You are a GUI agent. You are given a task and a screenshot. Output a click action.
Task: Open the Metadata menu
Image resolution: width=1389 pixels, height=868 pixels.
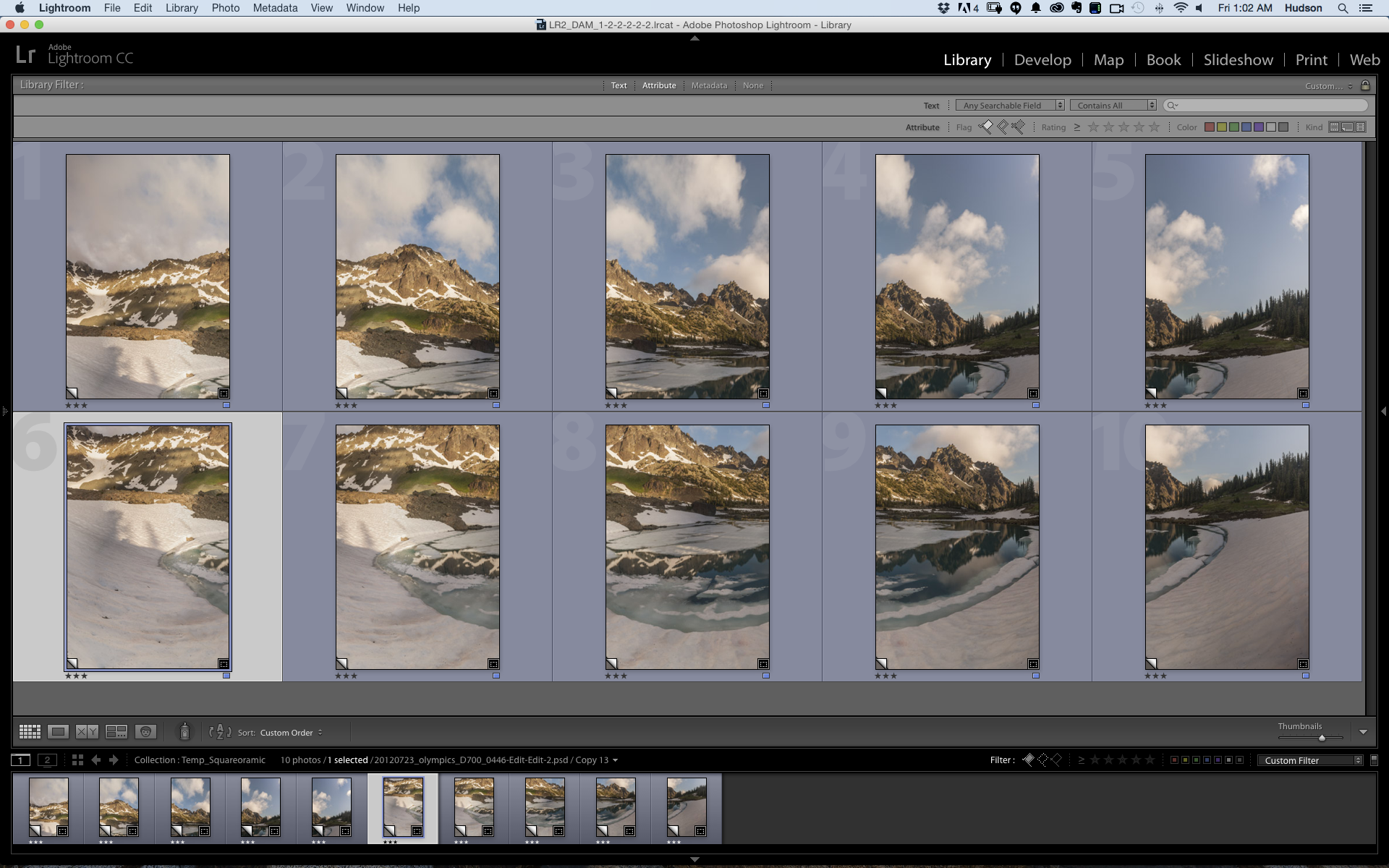point(275,8)
